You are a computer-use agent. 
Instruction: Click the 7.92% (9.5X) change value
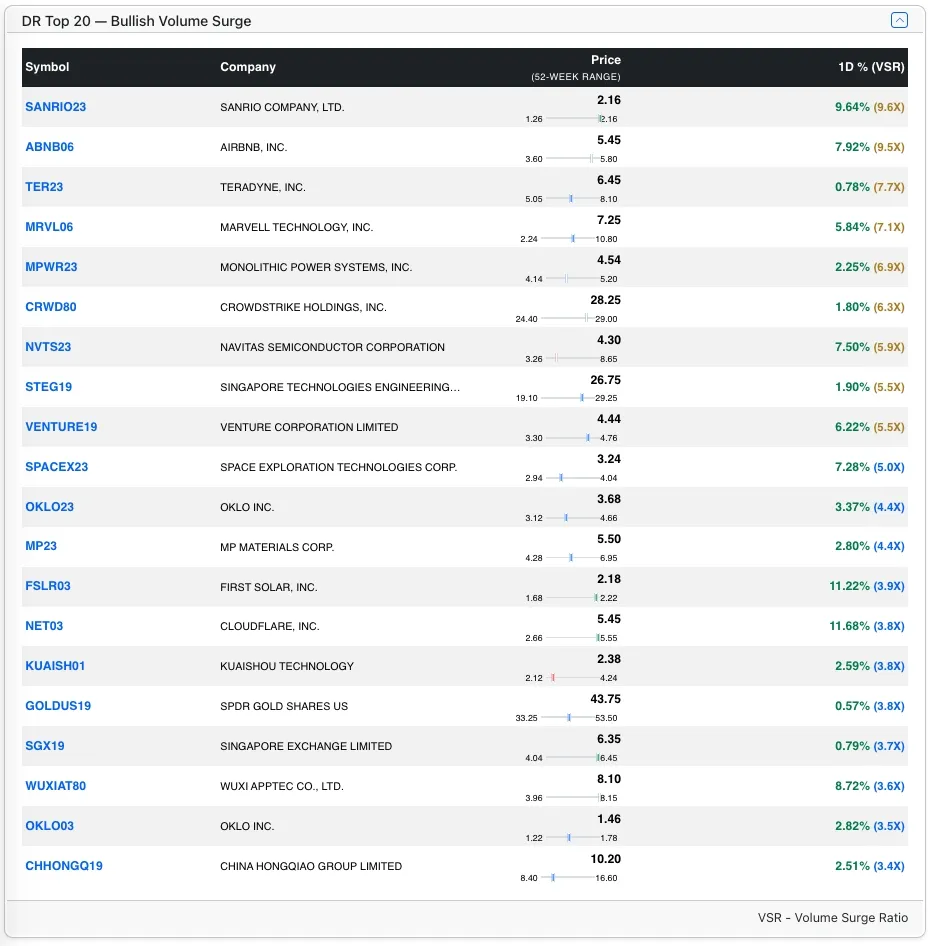(870, 147)
